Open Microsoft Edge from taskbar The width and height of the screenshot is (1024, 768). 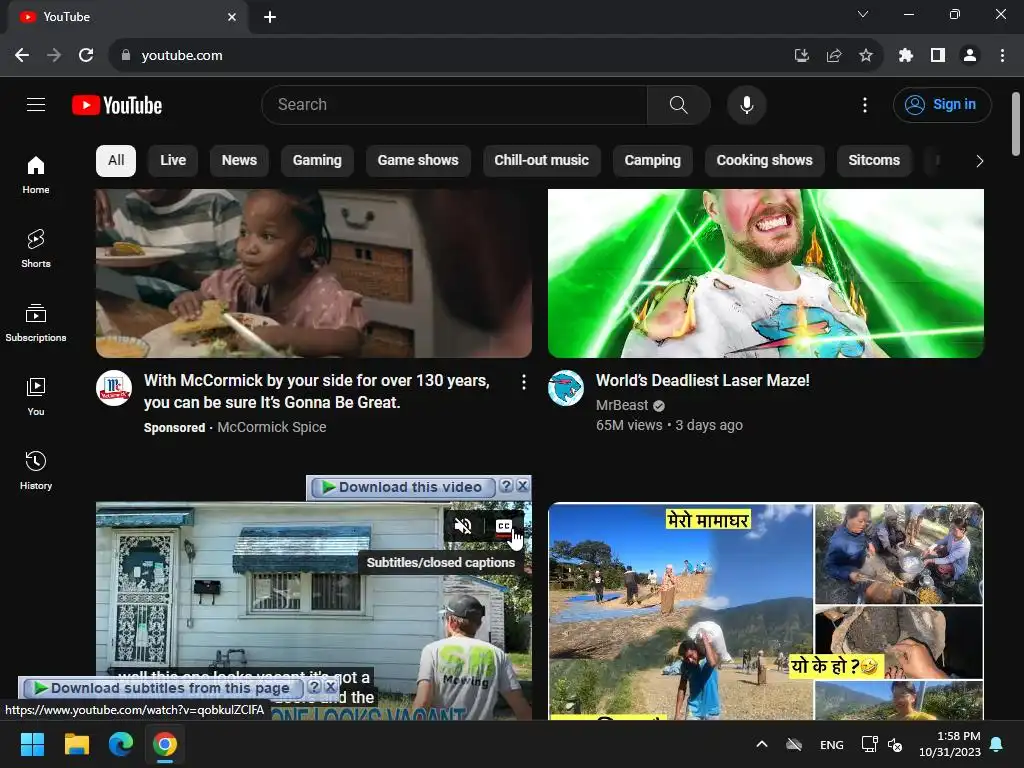121,744
